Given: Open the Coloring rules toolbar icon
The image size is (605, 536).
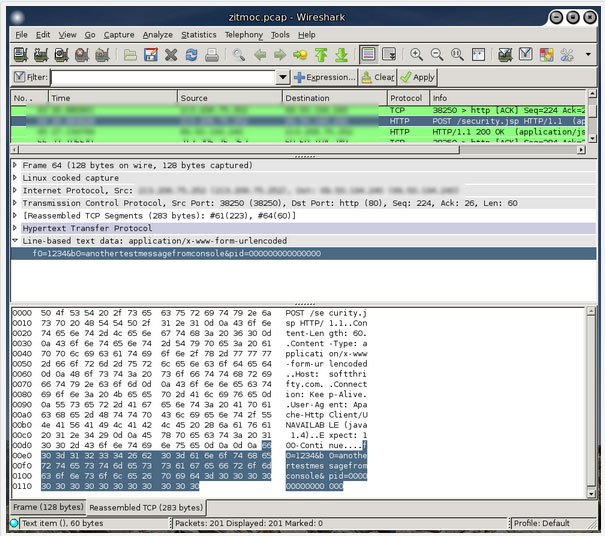Looking at the screenshot, I should click(546, 55).
